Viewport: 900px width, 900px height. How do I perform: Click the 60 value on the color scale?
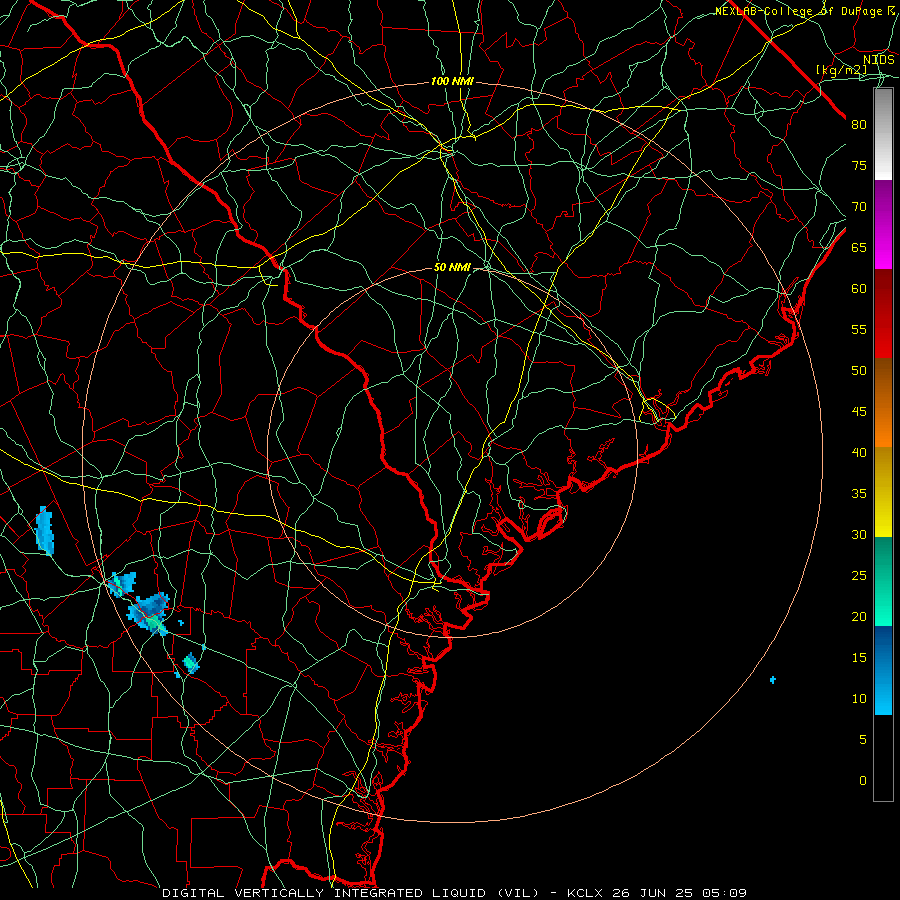tap(859, 289)
